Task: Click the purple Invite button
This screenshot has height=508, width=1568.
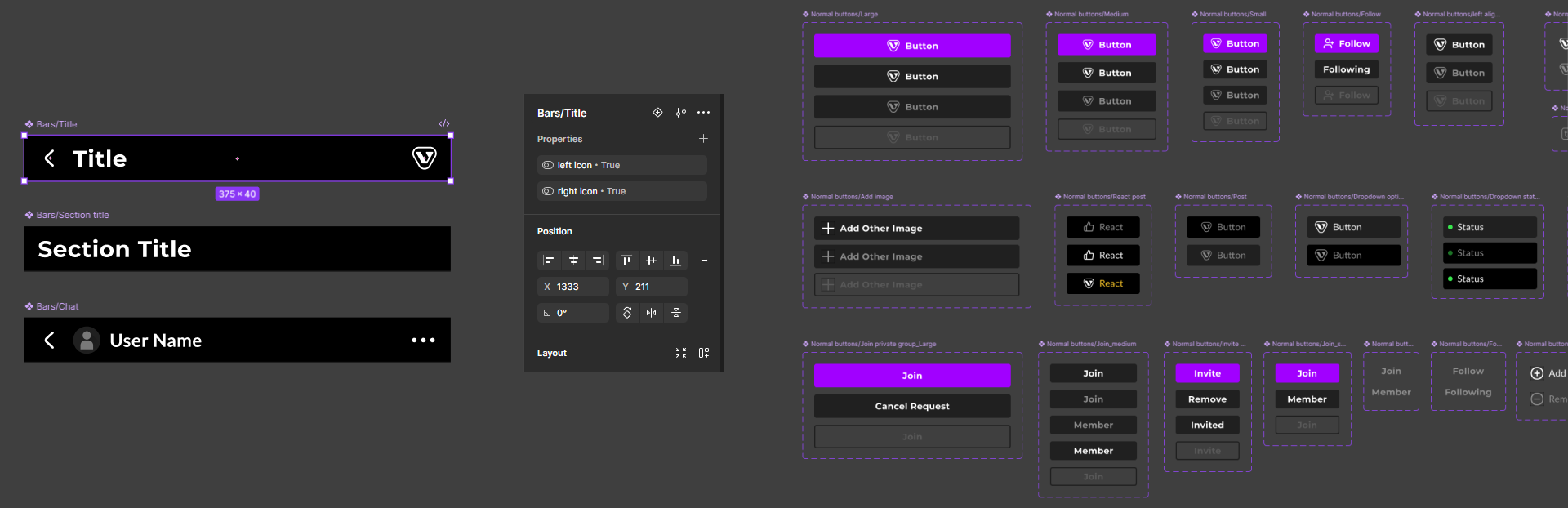Action: click(1207, 373)
